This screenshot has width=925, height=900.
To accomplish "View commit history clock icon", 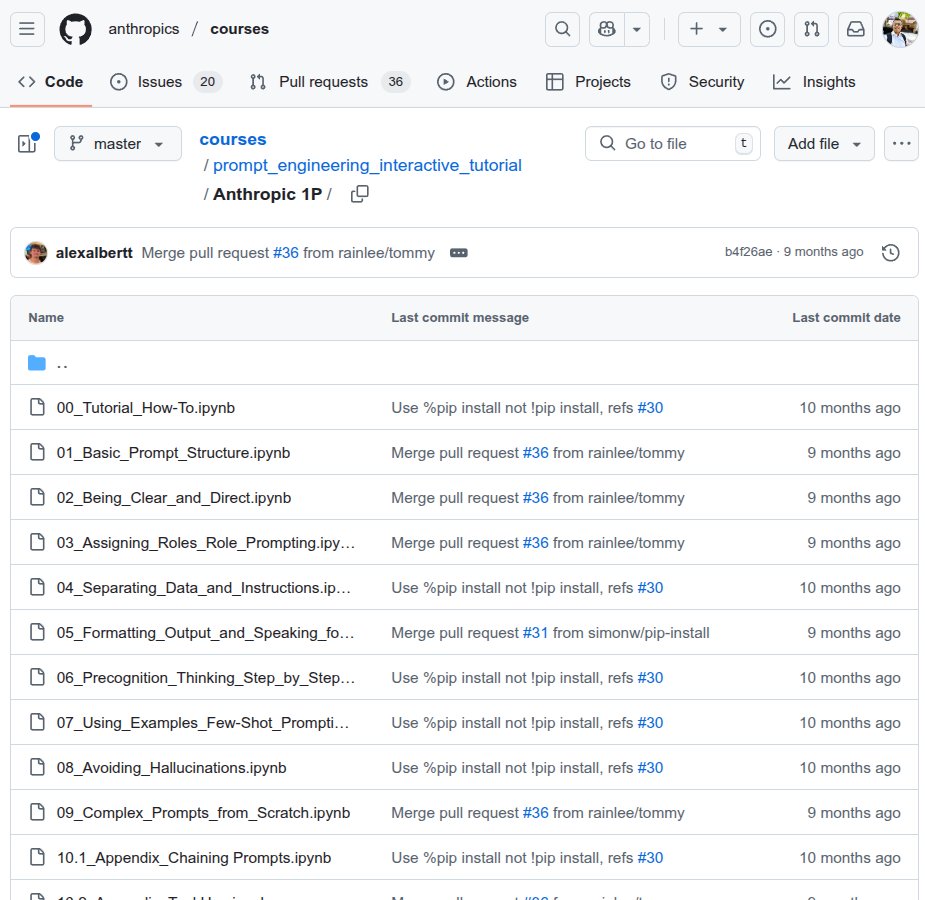I will click(890, 252).
